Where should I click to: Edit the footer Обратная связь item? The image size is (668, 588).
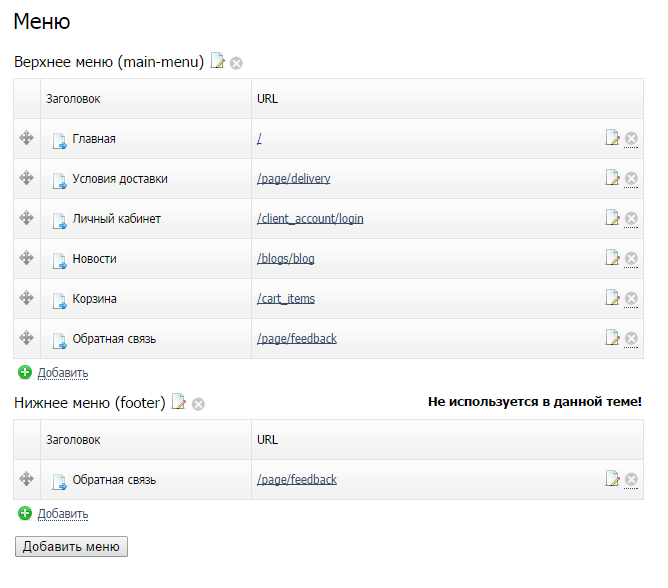tap(612, 479)
